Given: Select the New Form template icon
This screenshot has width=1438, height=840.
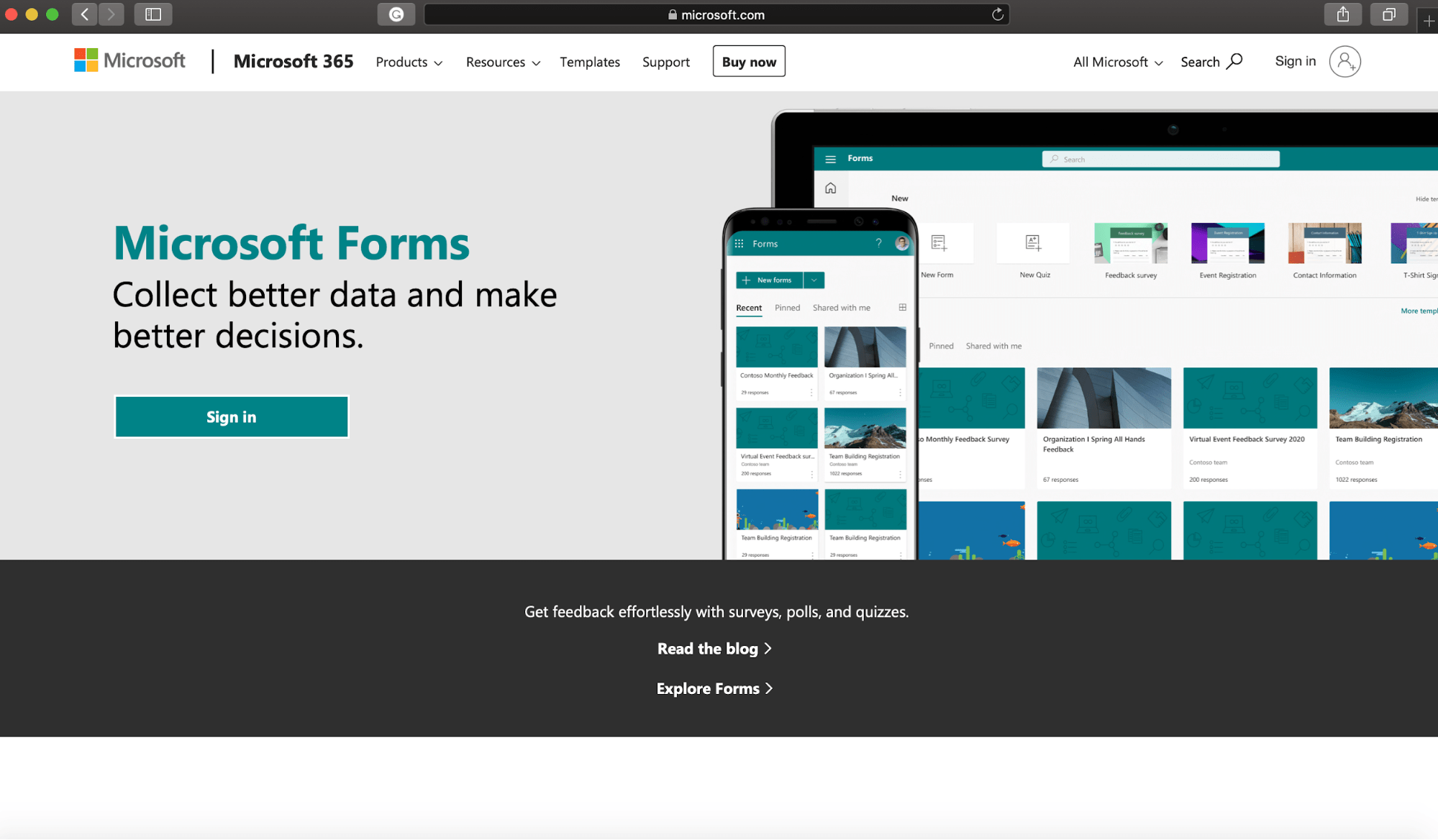Looking at the screenshot, I should click(x=937, y=243).
